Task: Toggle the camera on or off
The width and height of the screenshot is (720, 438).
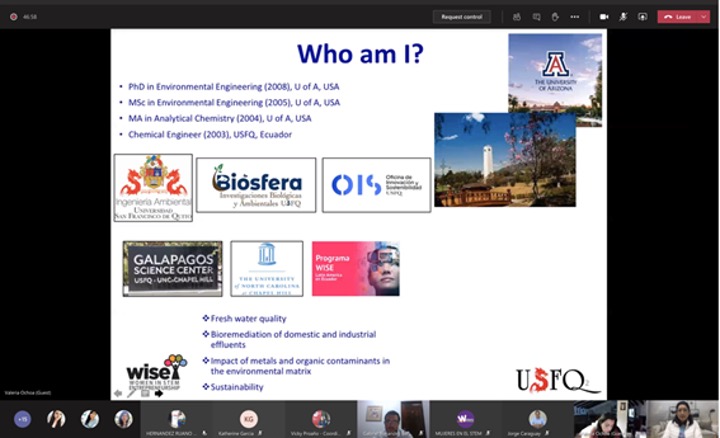Action: point(604,17)
